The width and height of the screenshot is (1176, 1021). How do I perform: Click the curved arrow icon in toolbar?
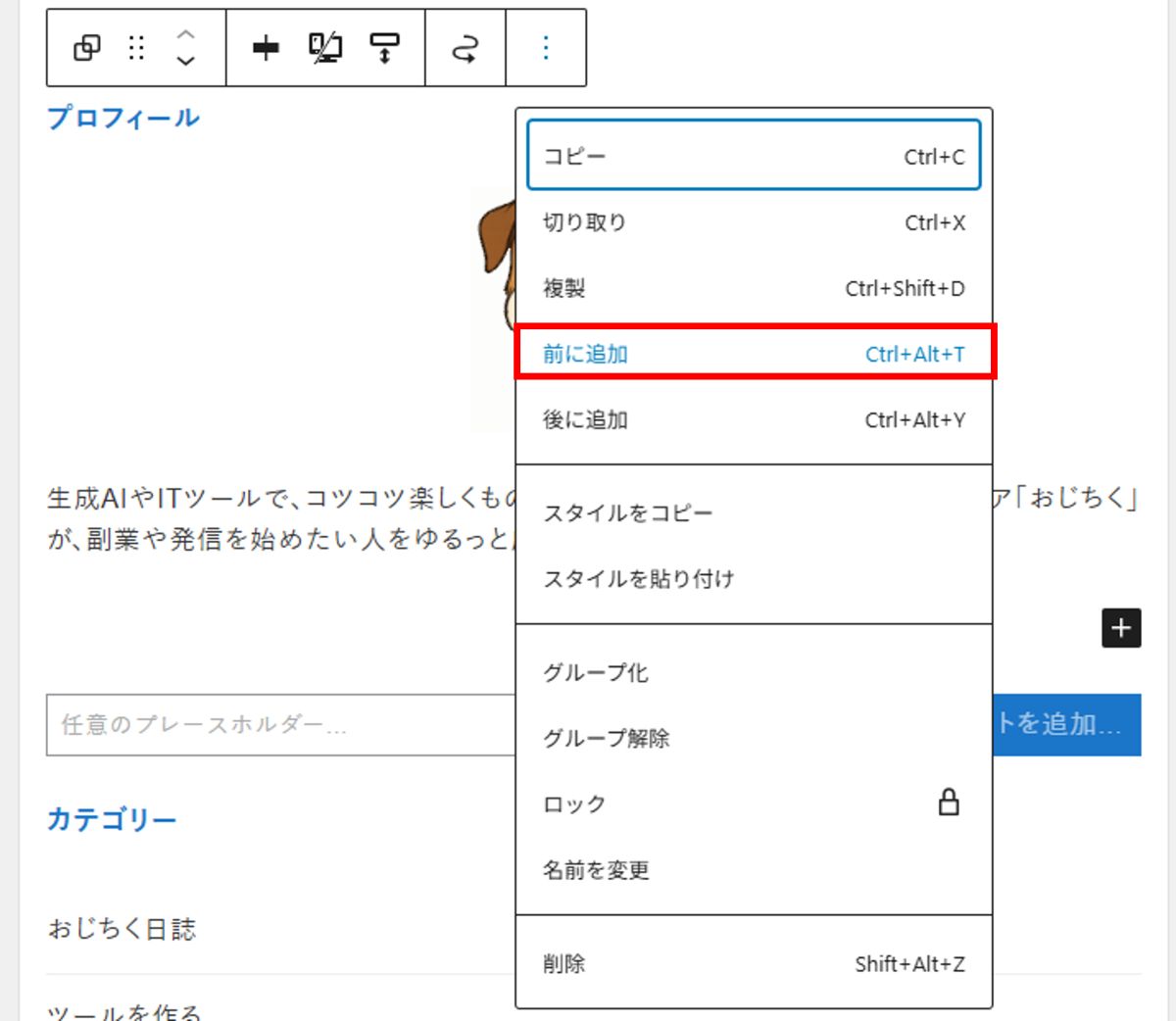tap(465, 48)
